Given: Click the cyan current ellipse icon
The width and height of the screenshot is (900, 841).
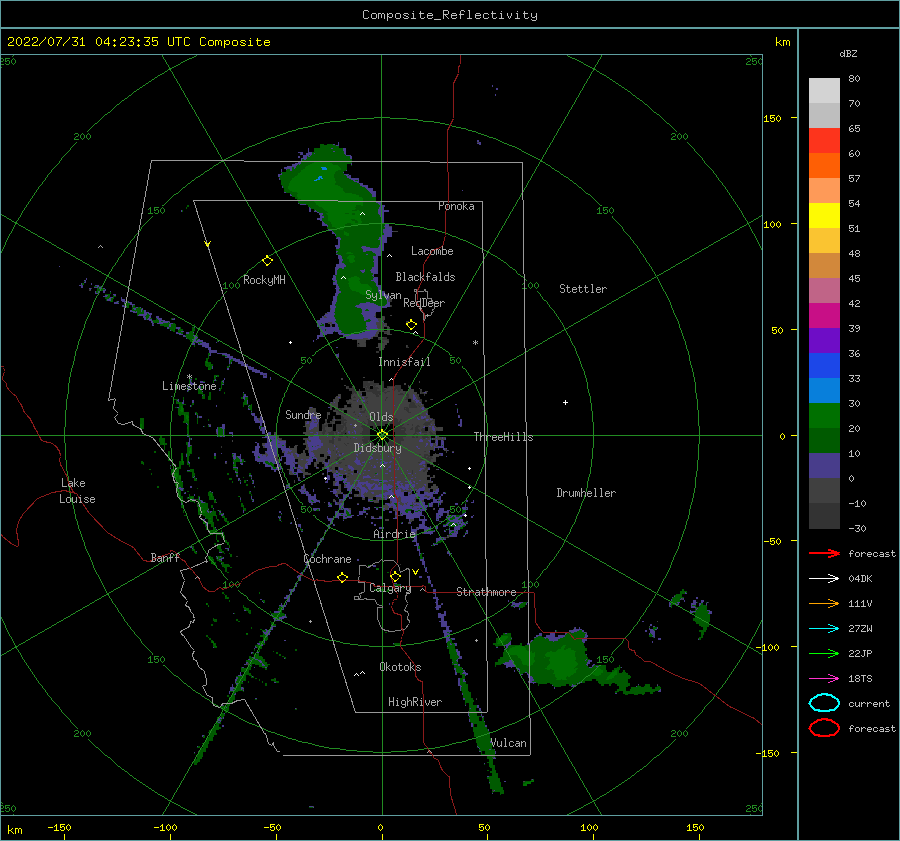Looking at the screenshot, I should pyautogui.click(x=824, y=703).
